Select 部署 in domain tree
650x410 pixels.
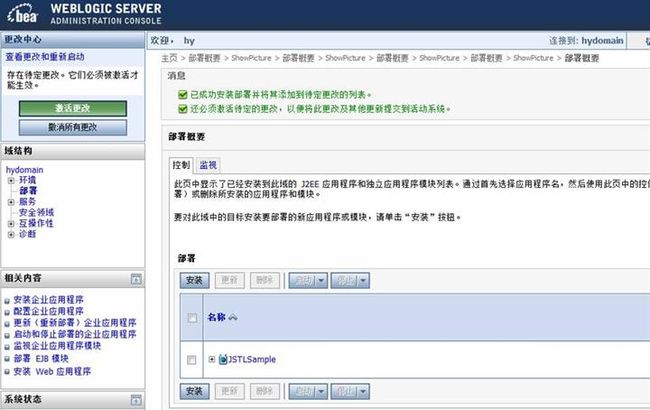click(x=28, y=191)
